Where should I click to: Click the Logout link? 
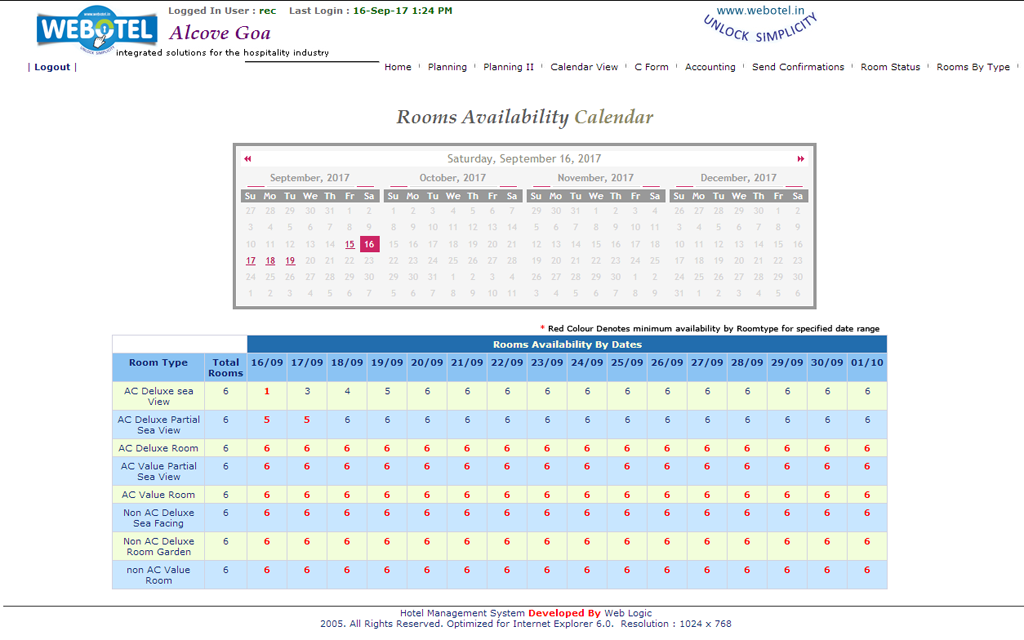tap(52, 67)
